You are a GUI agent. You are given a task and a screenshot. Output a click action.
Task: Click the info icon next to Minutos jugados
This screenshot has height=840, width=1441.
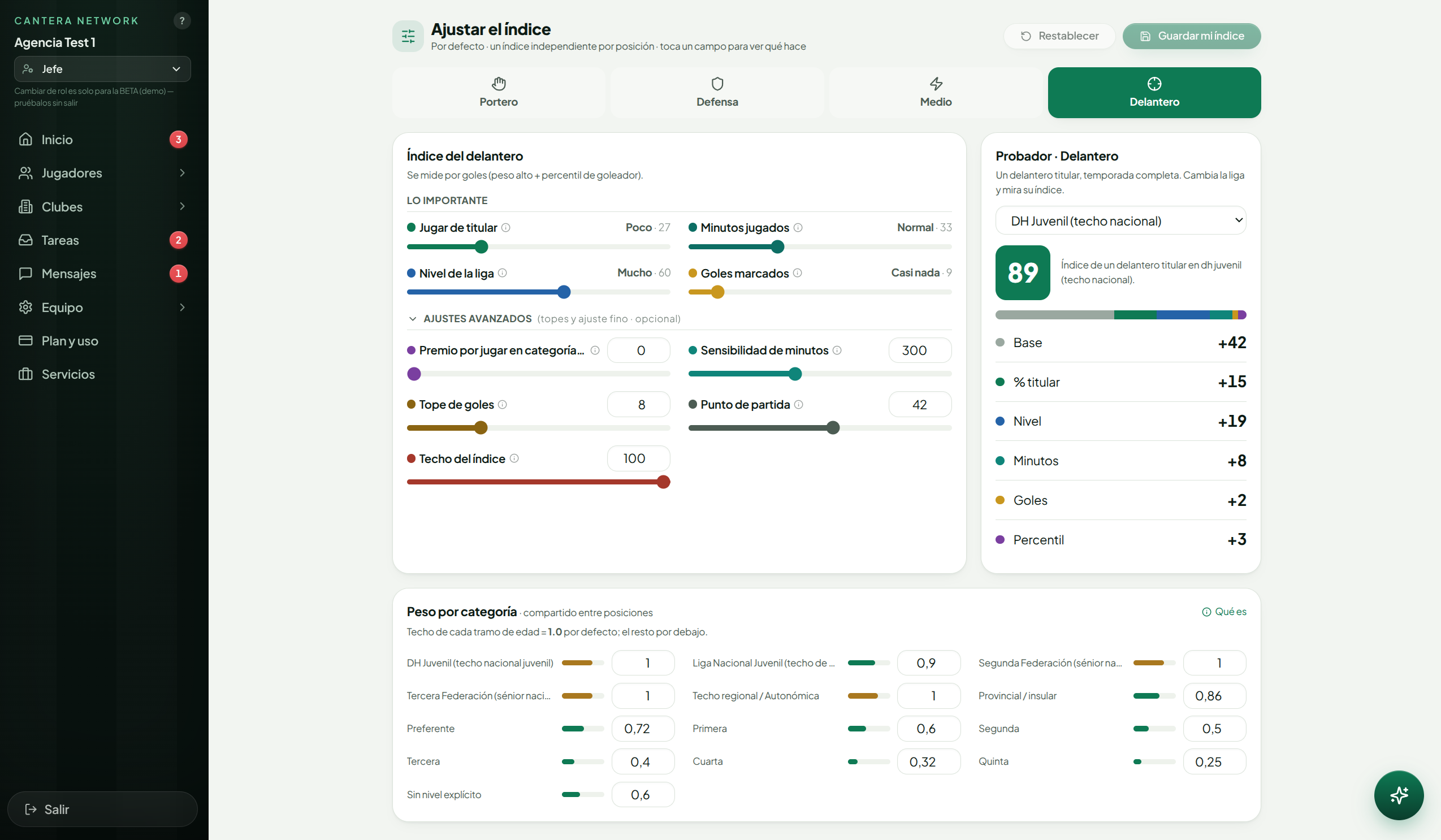click(x=798, y=228)
